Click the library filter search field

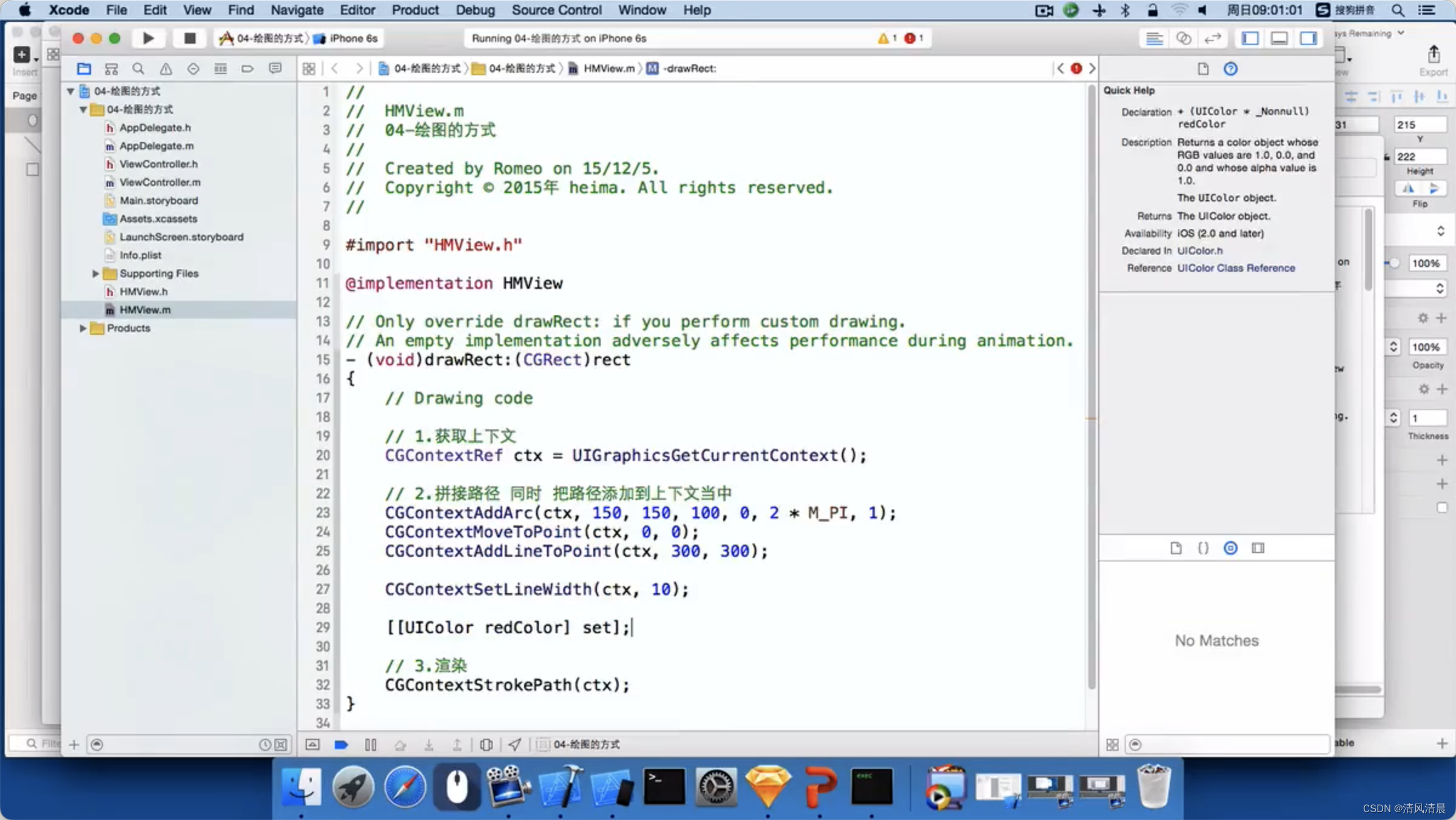[x=1227, y=744]
